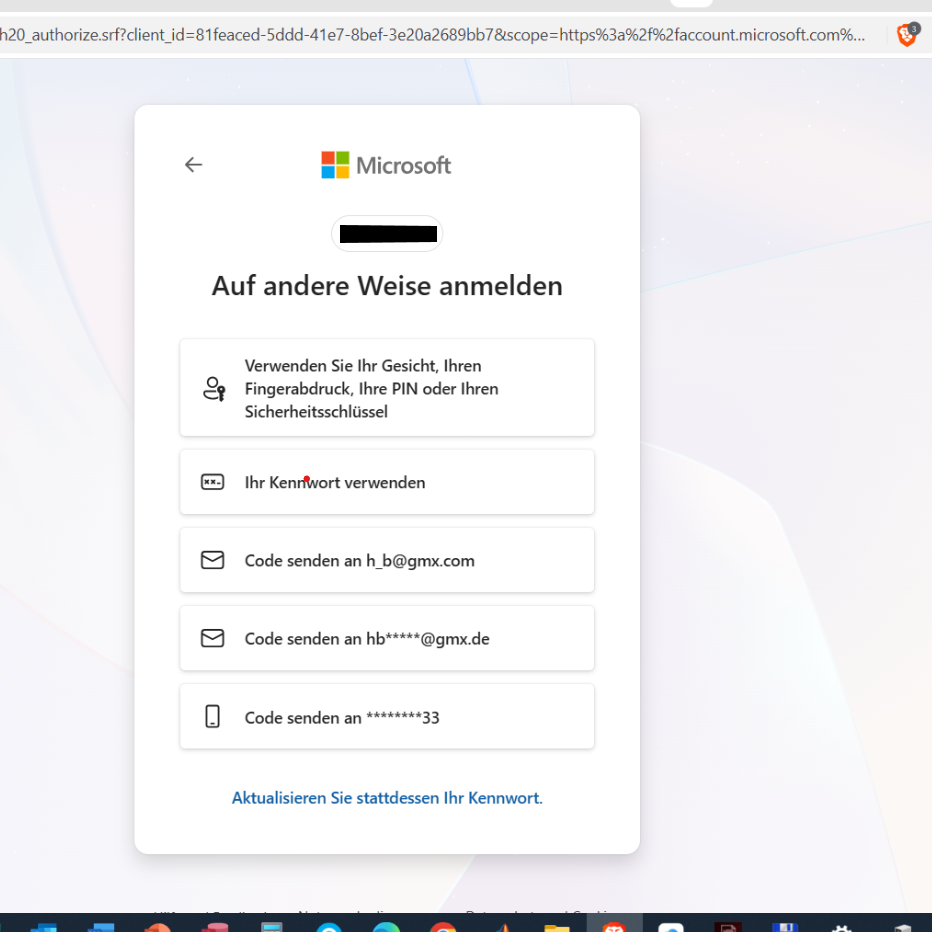Send code to hb*****@gmx.de
Image resolution: width=932 pixels, height=932 pixels.
click(x=387, y=638)
